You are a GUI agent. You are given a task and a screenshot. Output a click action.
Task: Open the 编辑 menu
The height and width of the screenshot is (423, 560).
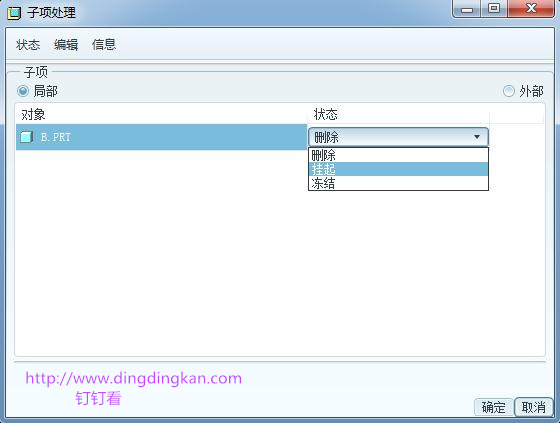[x=66, y=45]
